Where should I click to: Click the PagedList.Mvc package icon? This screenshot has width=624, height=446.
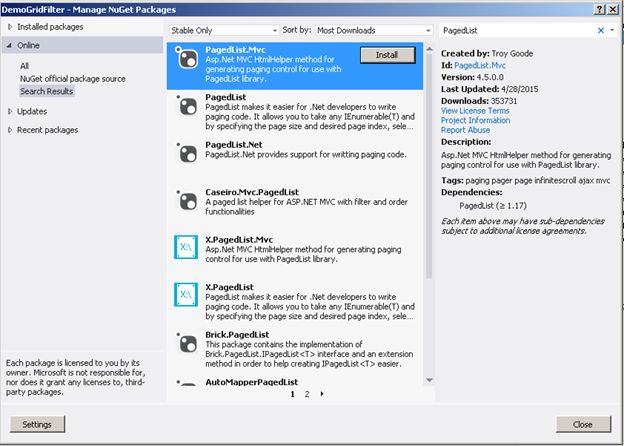(x=187, y=58)
